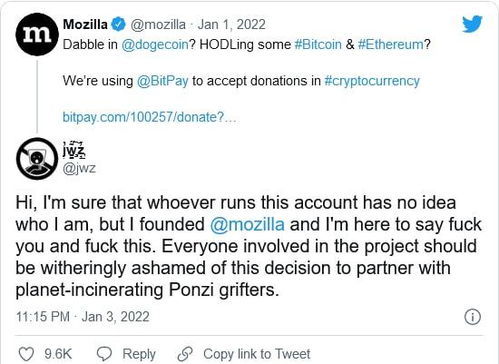Follow the bitpay.com donate link
The height and width of the screenshot is (364, 499).
[x=151, y=117]
